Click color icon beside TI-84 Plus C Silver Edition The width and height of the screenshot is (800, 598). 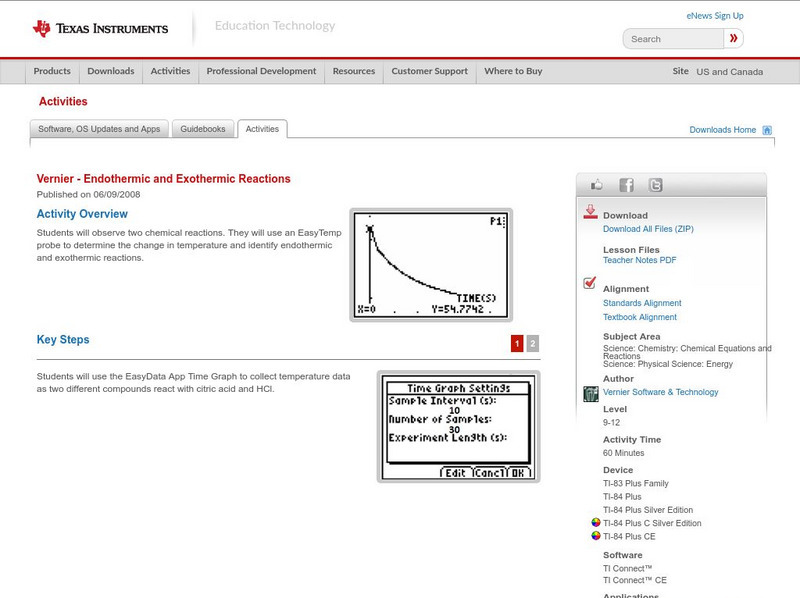click(x=595, y=522)
